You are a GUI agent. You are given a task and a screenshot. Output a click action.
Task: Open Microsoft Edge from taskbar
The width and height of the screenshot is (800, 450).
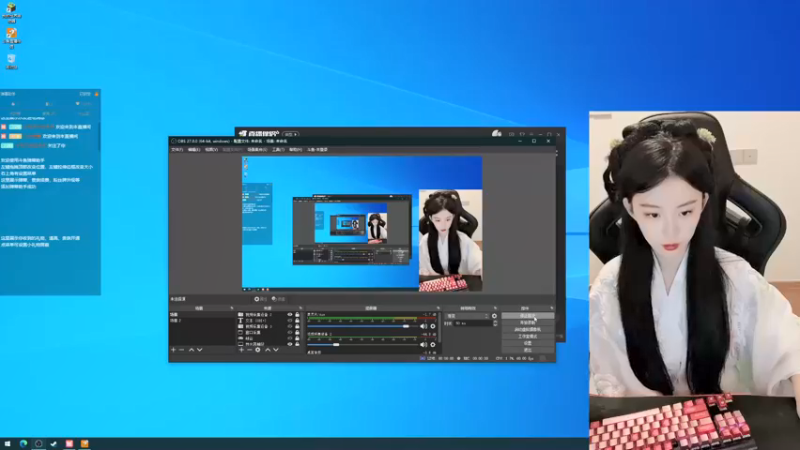(x=23, y=444)
